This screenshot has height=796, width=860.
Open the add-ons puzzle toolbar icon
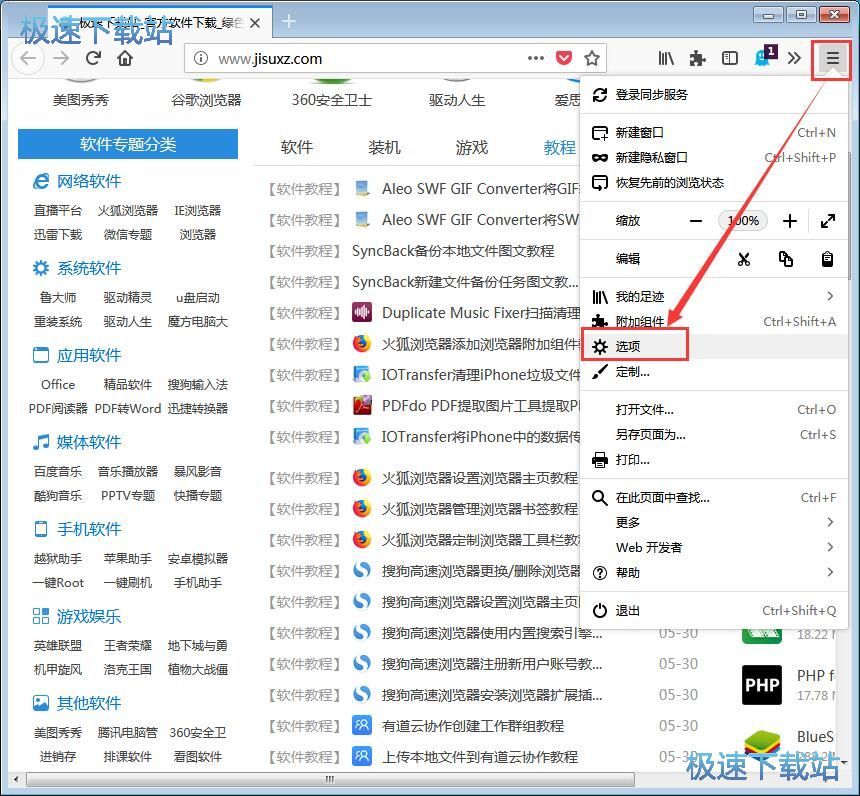click(x=697, y=58)
